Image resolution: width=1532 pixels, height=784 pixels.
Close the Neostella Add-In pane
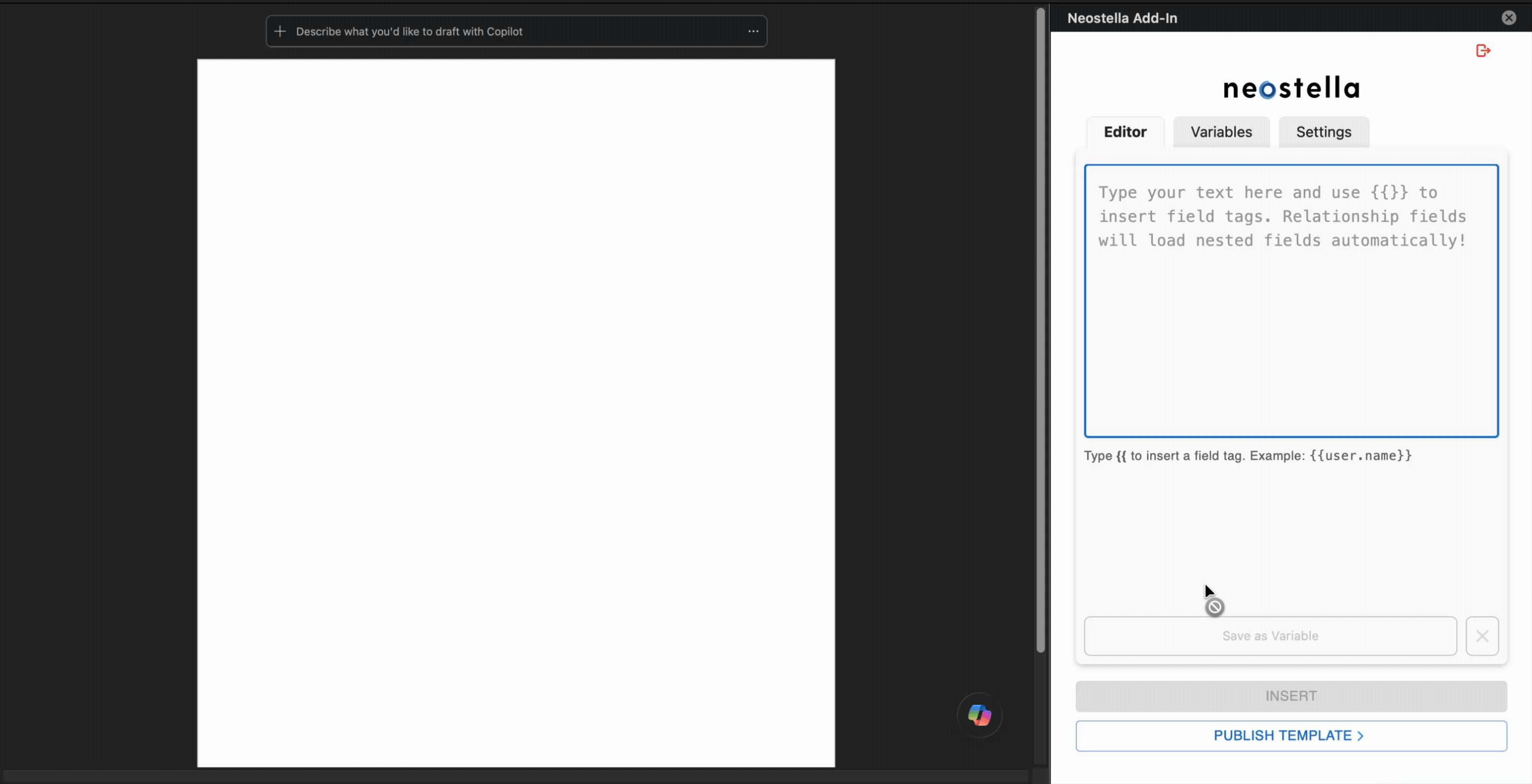[1509, 18]
